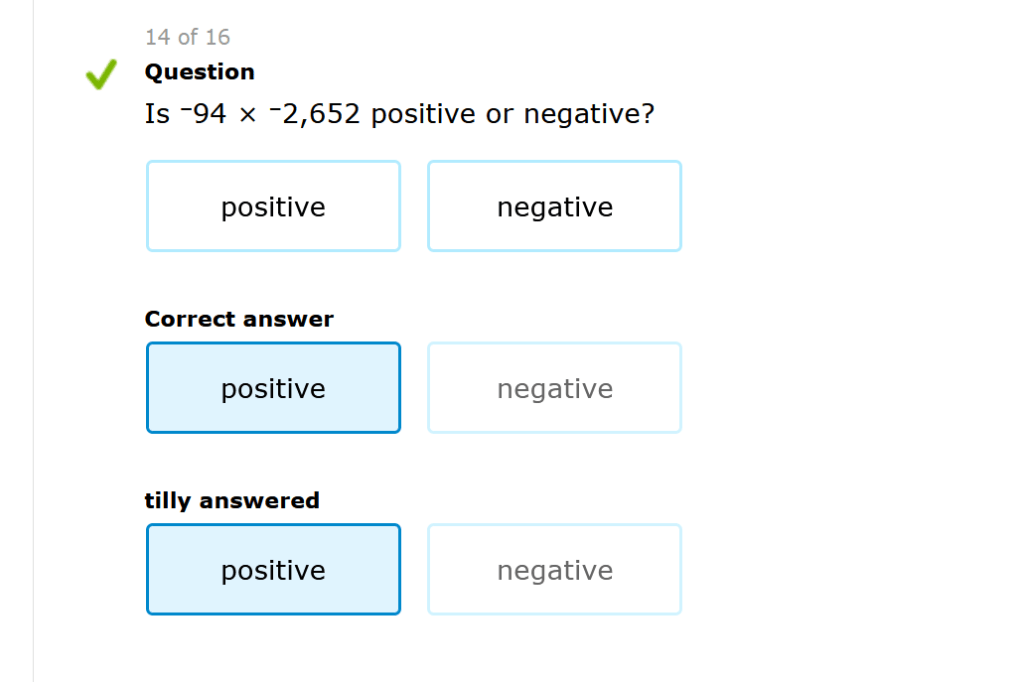
Task: Click greyed "negative" under tilly answered
Action: coord(554,570)
